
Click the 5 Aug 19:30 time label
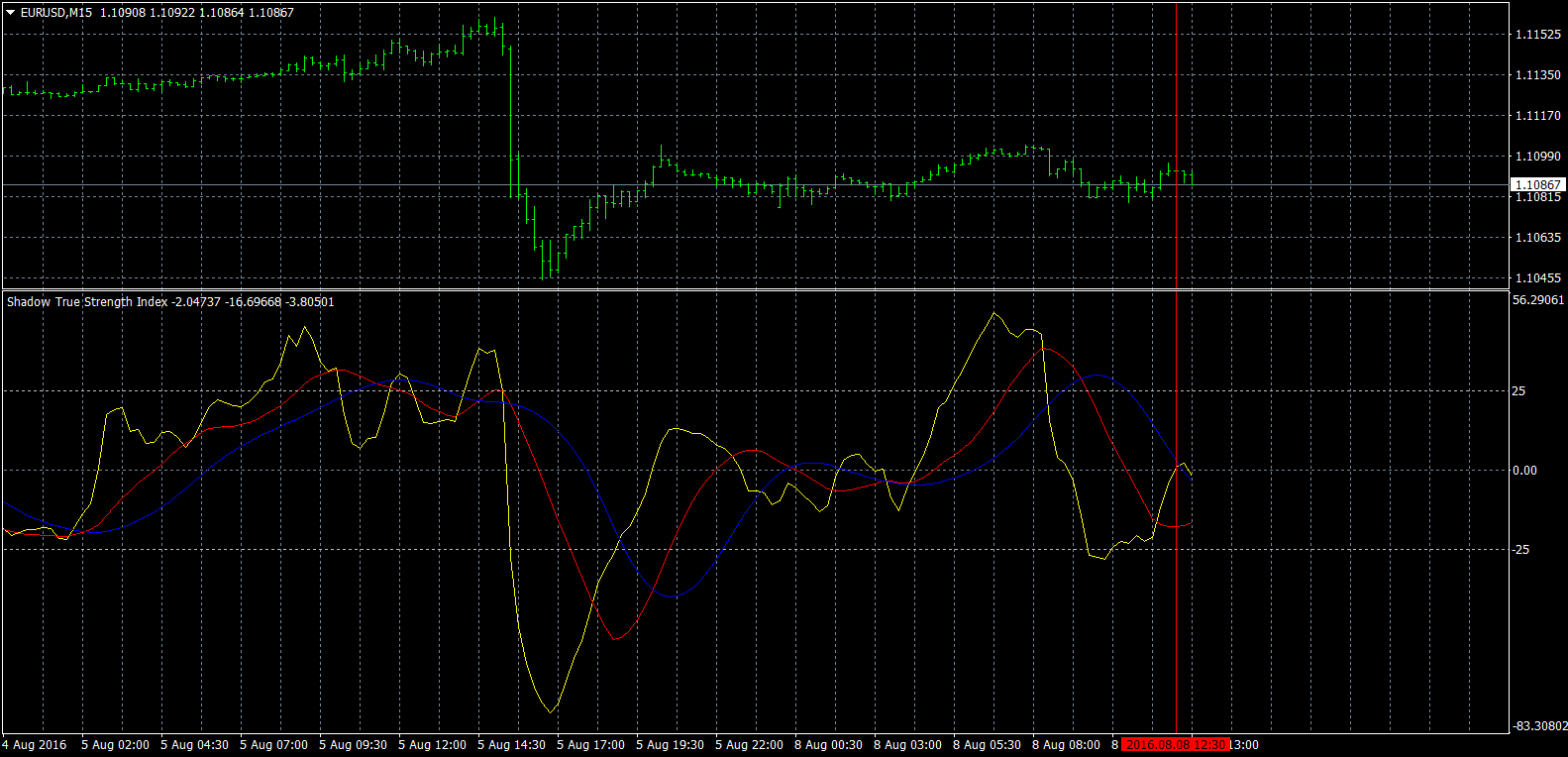pyautogui.click(x=670, y=745)
